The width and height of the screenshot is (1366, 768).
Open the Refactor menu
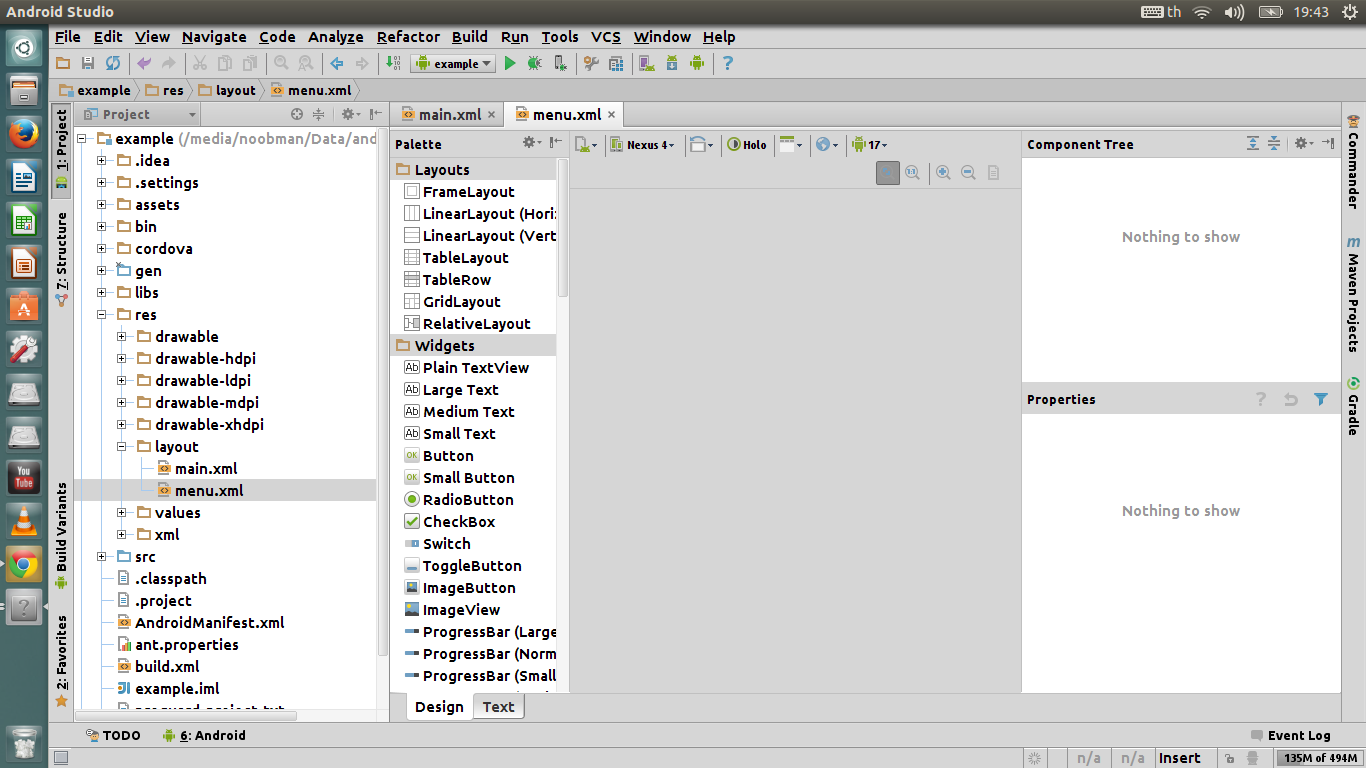click(408, 37)
